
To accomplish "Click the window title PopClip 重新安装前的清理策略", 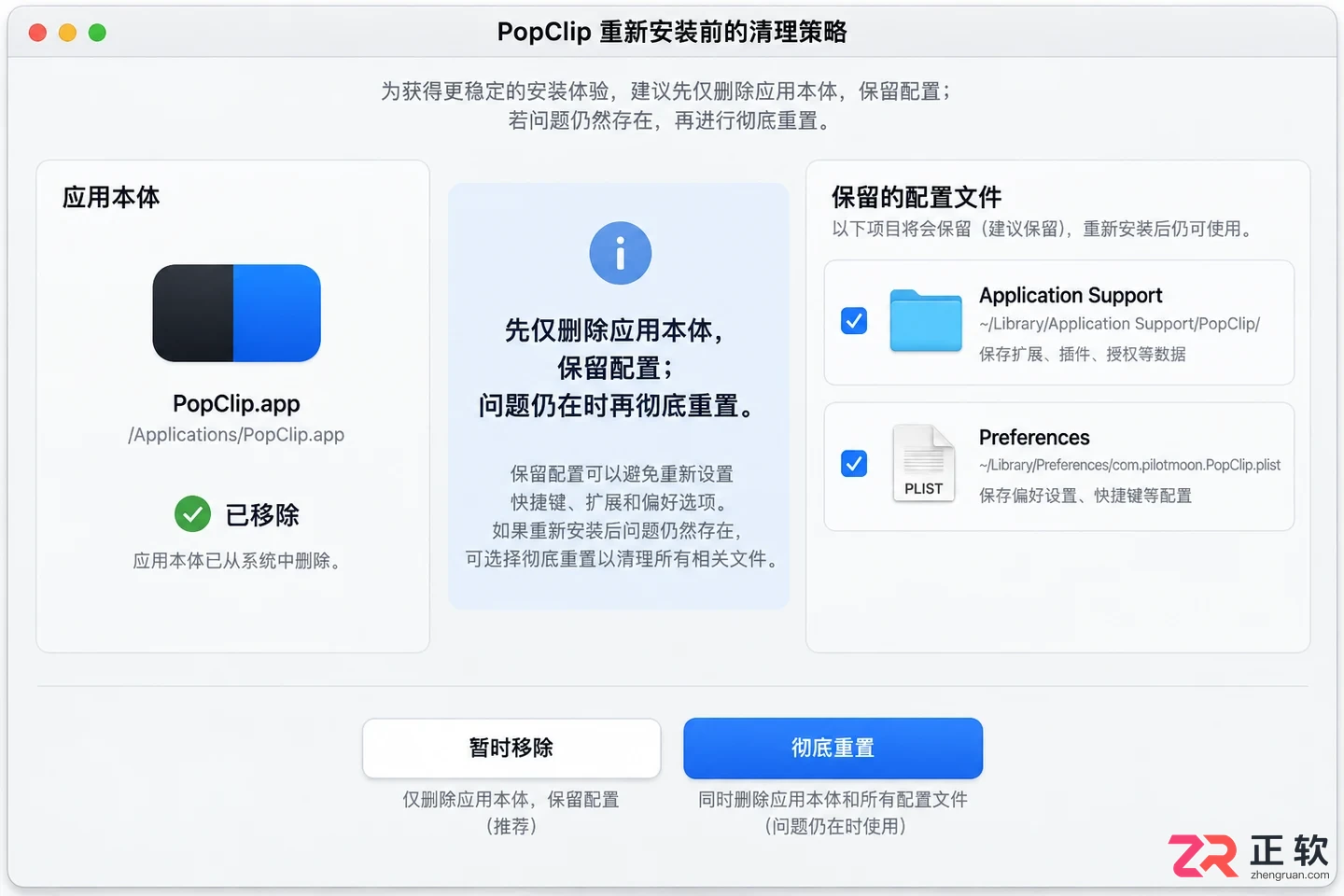I will tap(672, 33).
